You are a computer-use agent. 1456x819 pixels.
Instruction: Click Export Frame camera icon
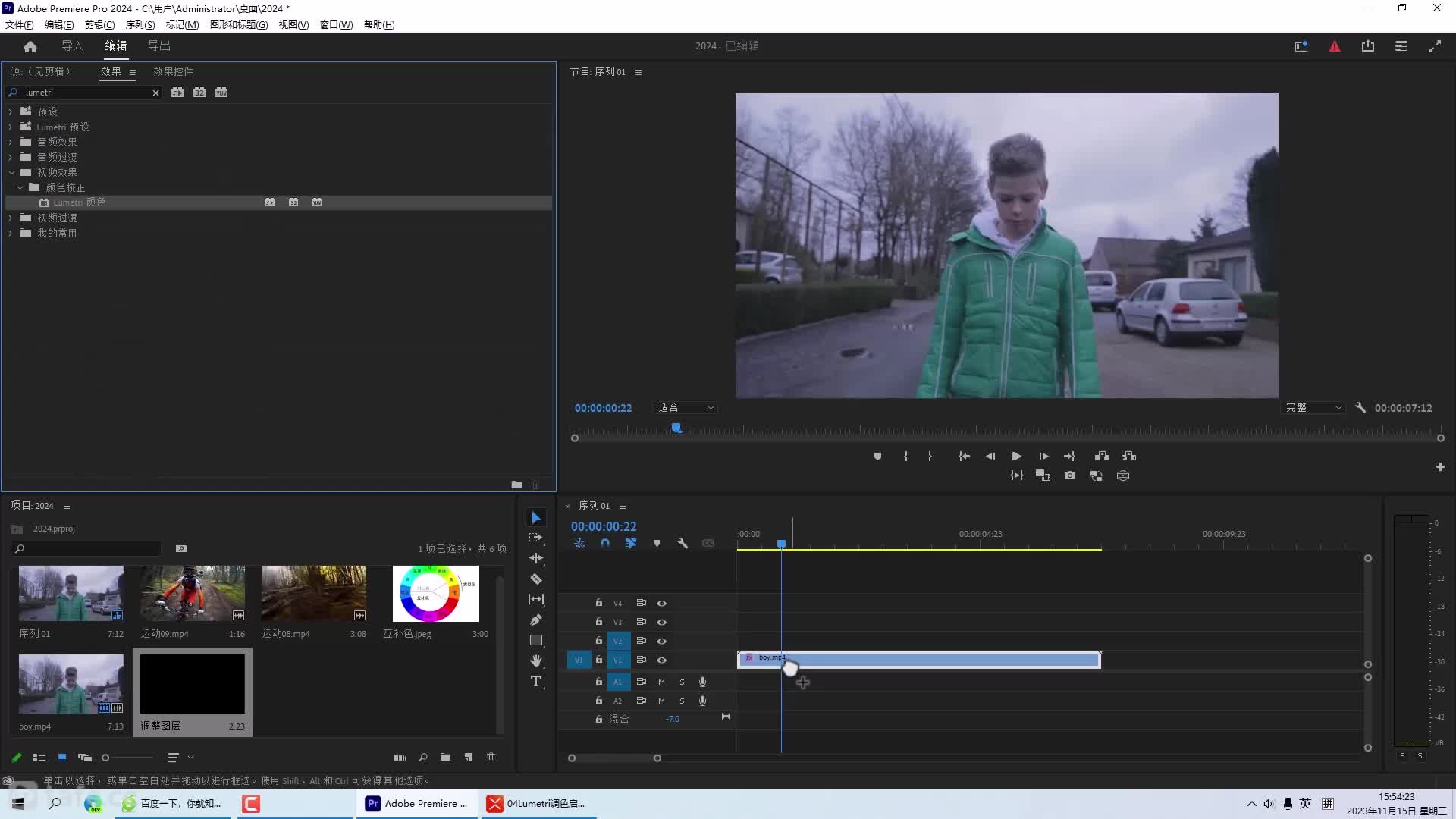tap(1070, 475)
